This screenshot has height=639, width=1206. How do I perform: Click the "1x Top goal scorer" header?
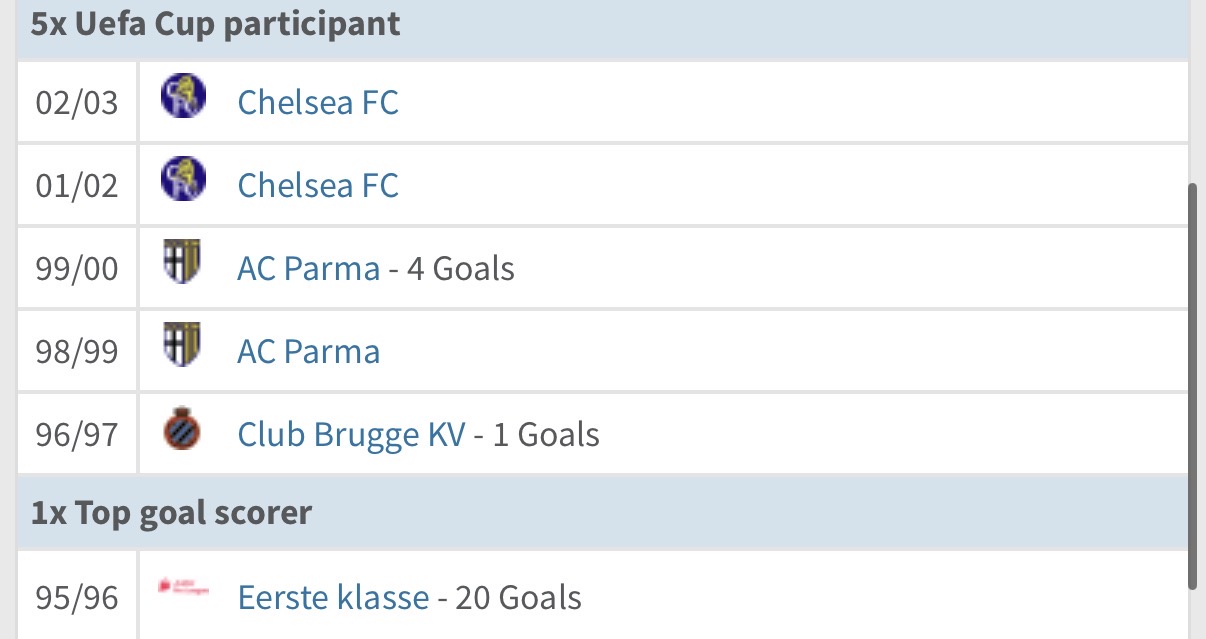coord(171,513)
